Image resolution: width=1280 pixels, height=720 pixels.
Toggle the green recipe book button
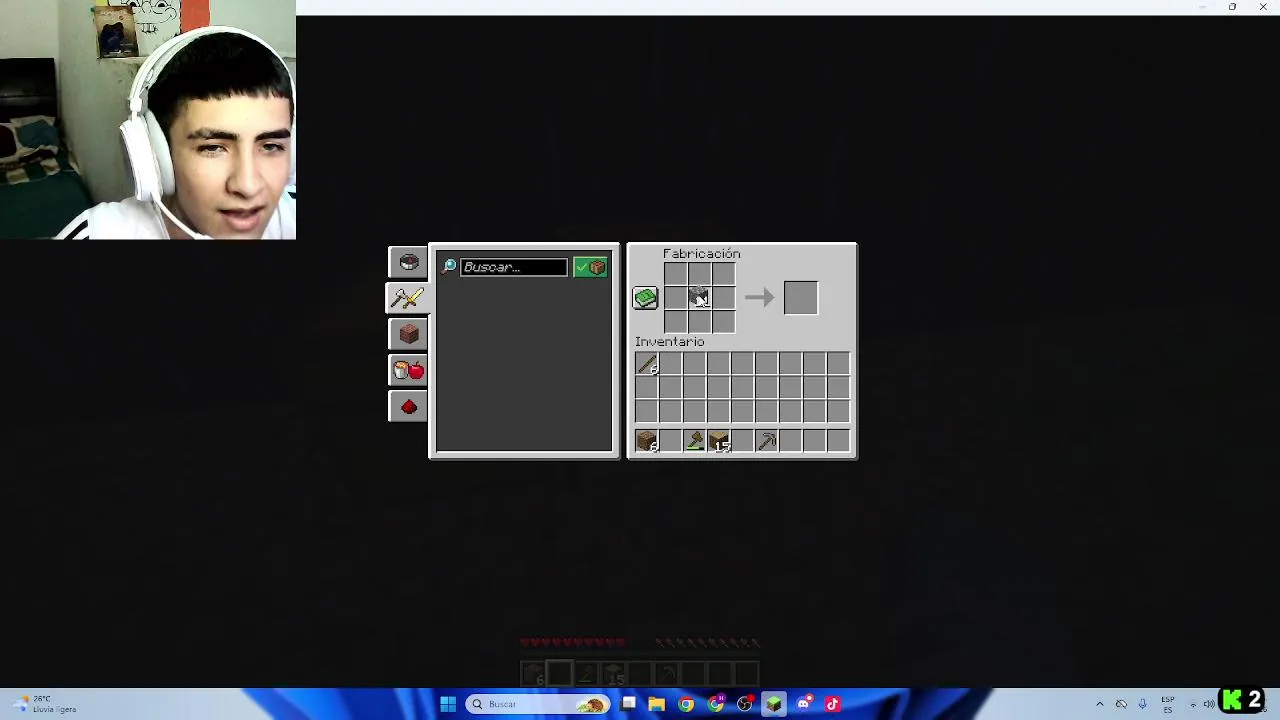(x=645, y=297)
